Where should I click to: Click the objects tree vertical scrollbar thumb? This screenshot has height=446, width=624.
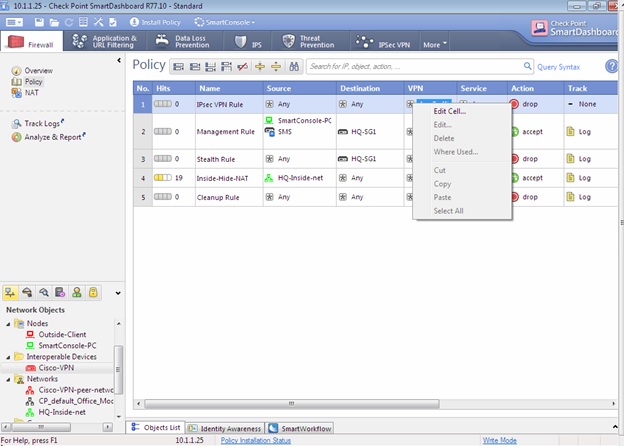[118, 370]
